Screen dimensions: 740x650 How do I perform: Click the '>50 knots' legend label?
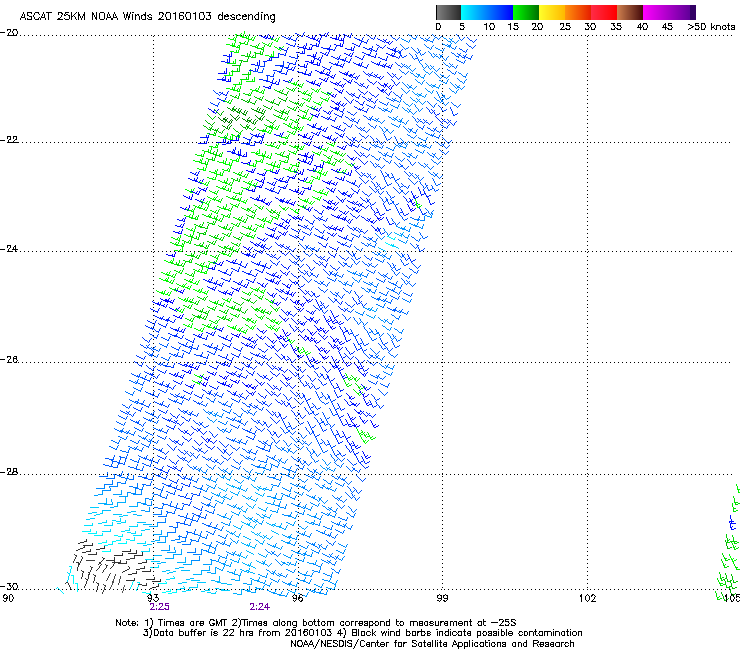711,27
